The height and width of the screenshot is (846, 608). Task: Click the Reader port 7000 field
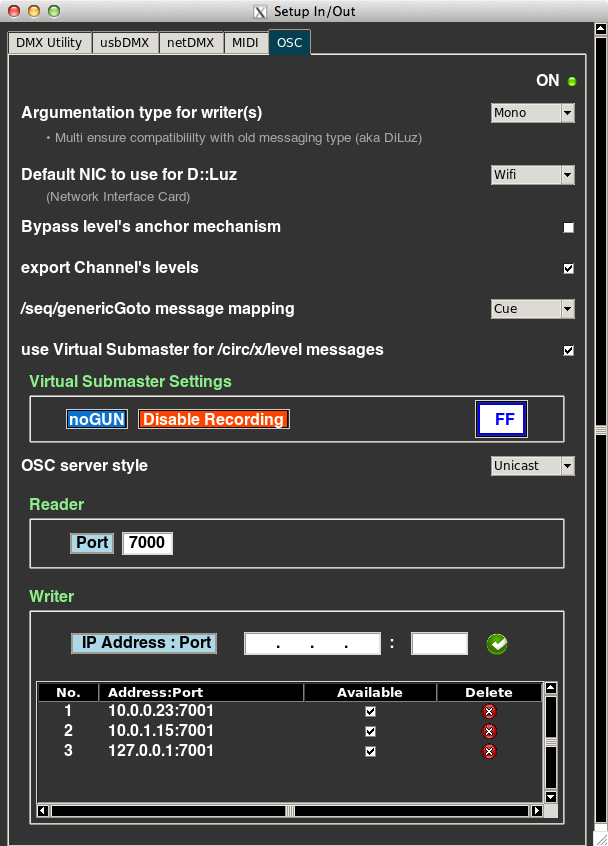point(147,543)
